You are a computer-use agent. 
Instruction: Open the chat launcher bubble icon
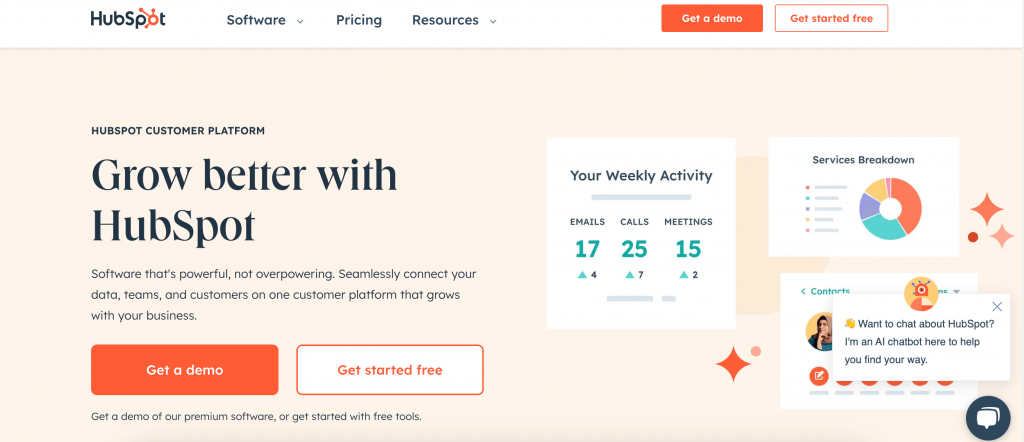point(988,419)
